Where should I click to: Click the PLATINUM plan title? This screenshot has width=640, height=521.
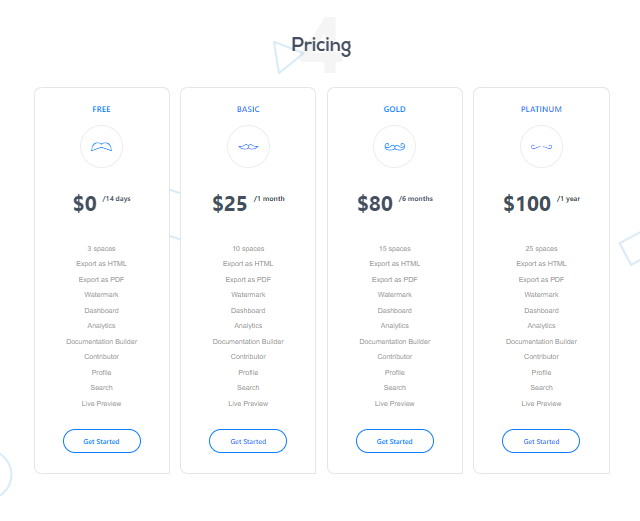541,109
